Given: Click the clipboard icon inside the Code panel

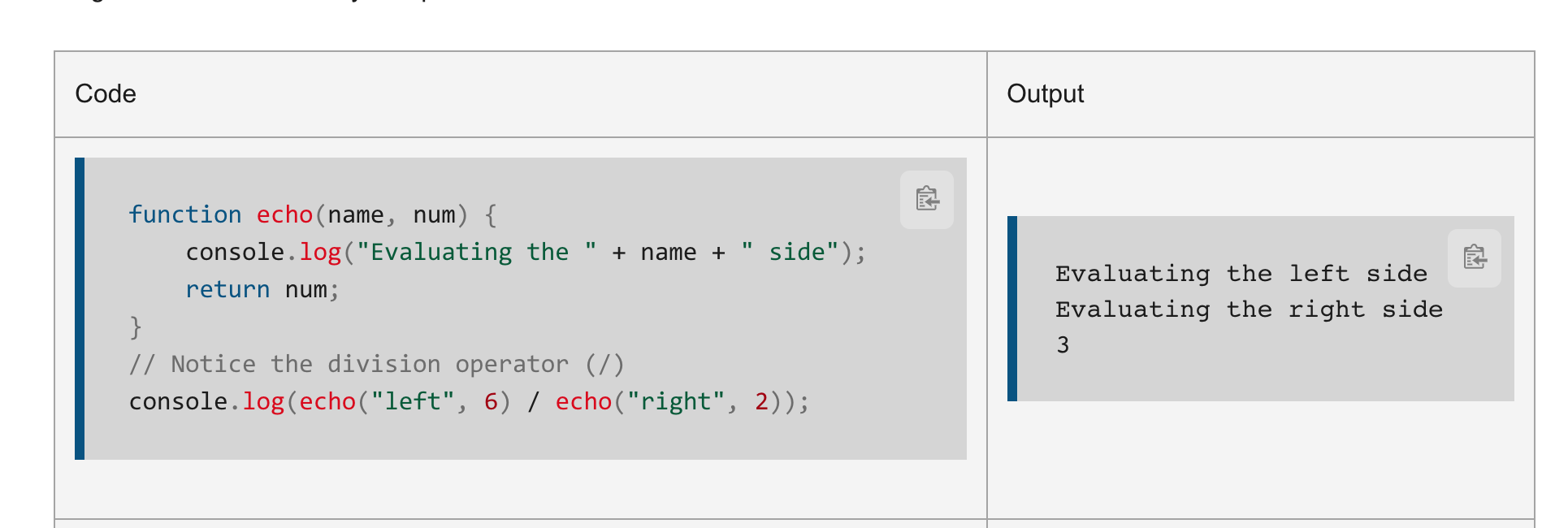Looking at the screenshot, I should click(x=927, y=199).
